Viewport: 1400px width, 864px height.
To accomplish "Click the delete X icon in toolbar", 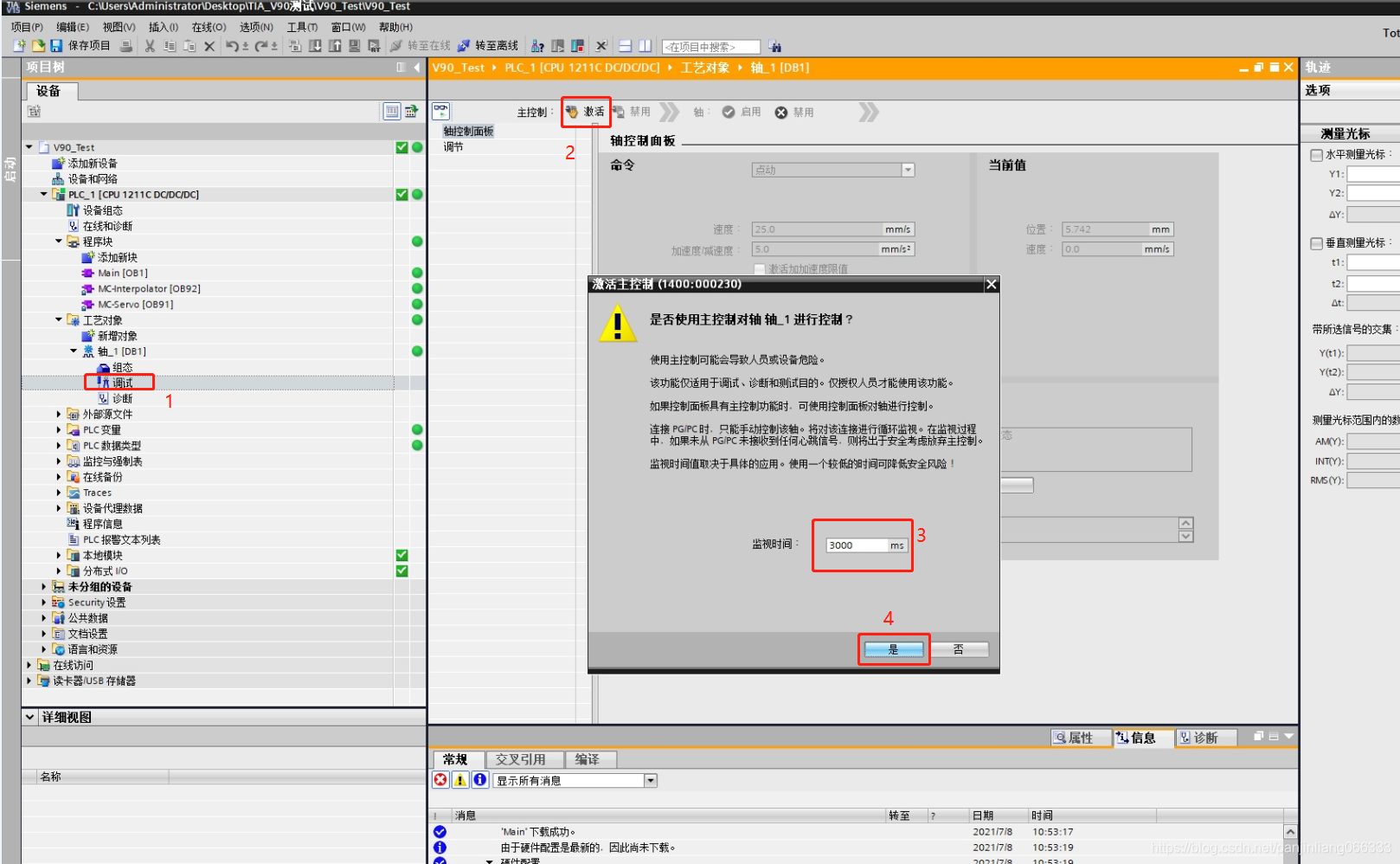I will click(x=209, y=46).
